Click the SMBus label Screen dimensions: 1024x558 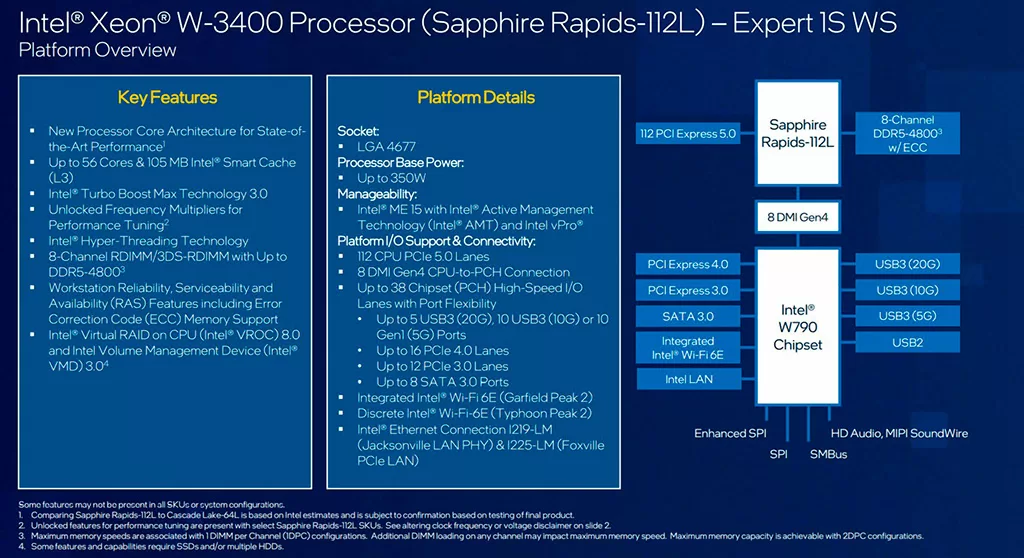[x=828, y=454]
